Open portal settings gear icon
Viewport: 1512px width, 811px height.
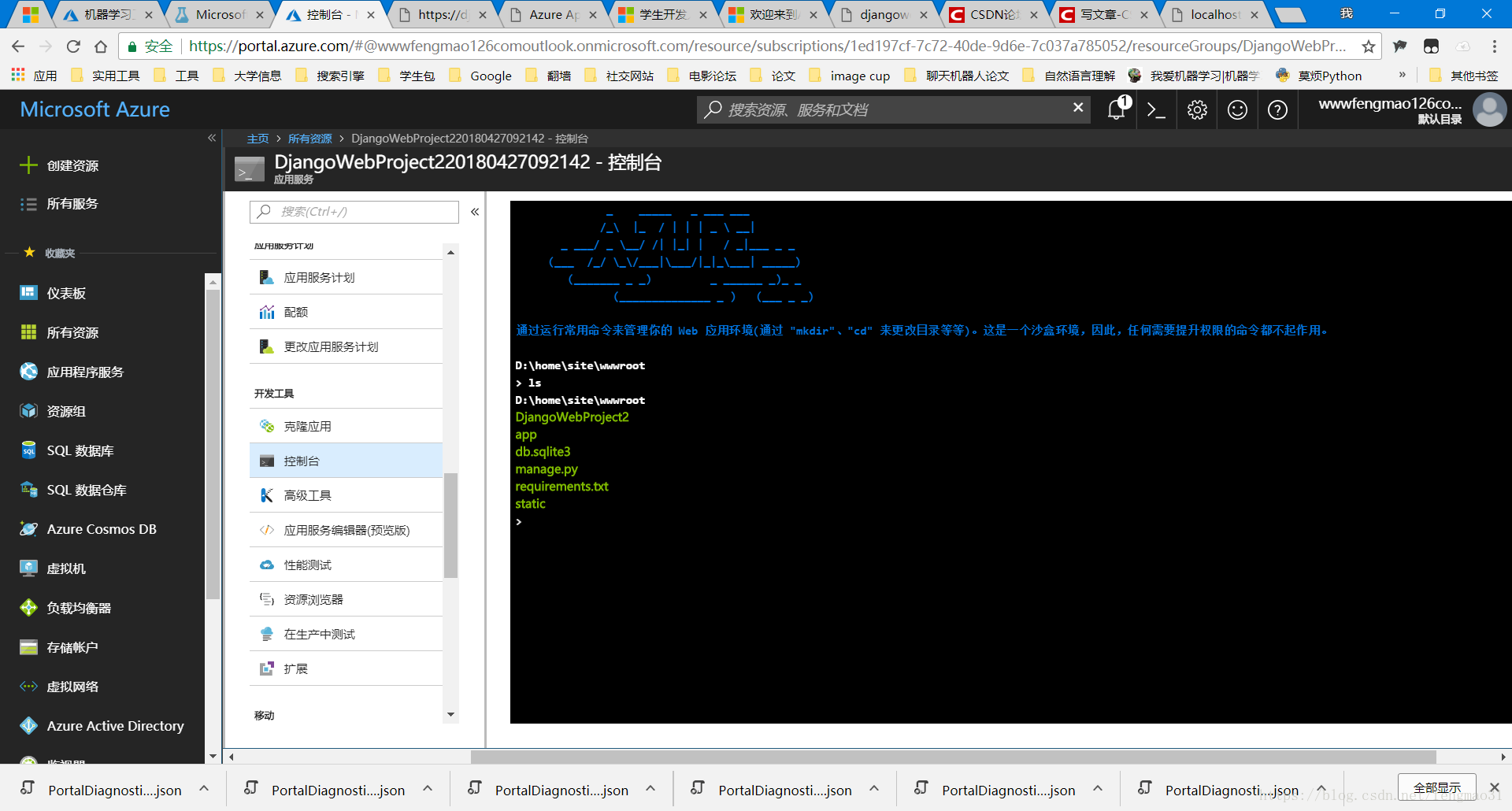click(1197, 110)
